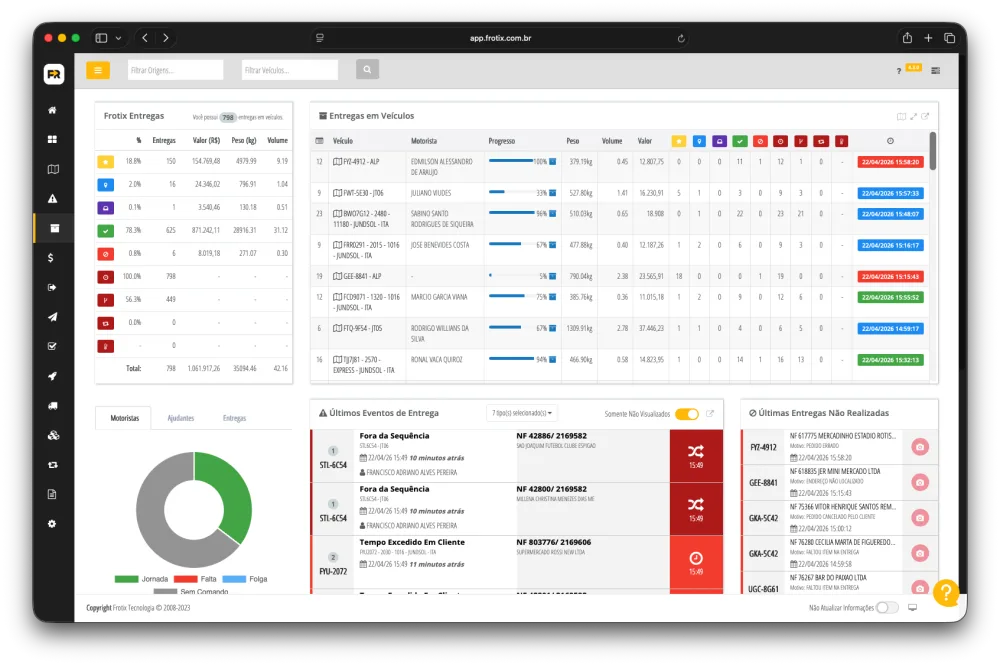
Task: Click the Falta legend item
Action: 195,579
